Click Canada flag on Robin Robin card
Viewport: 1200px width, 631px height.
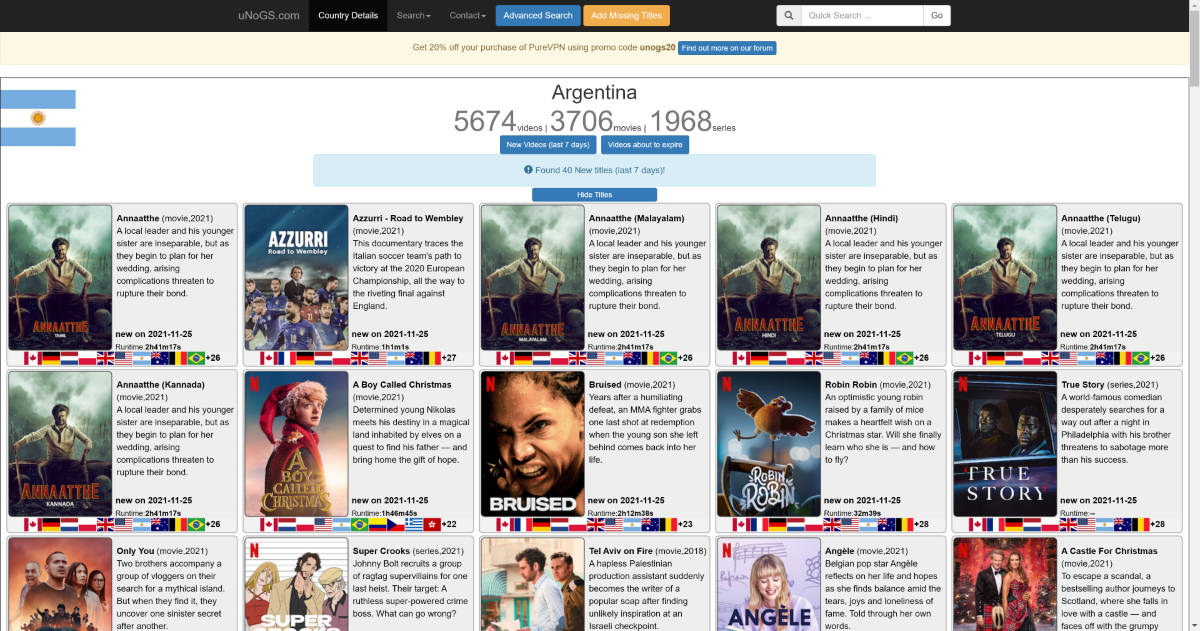741,524
